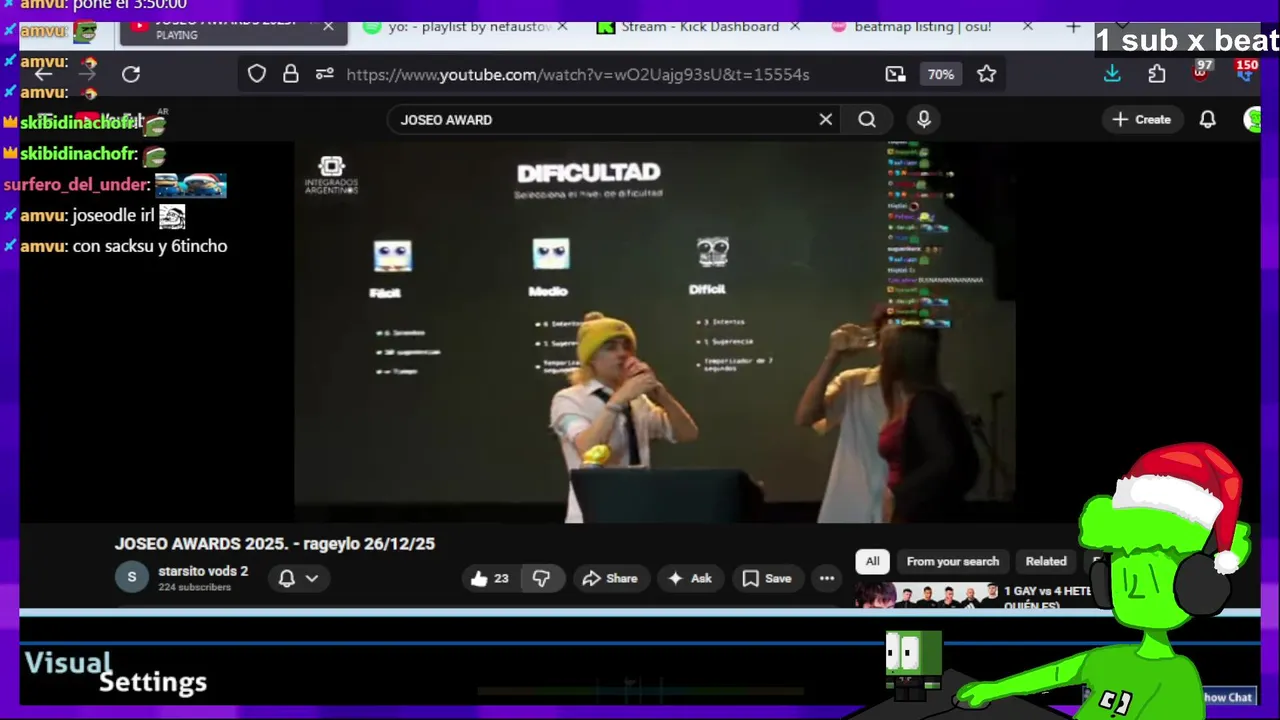Share the video
This screenshot has width=1280, height=720.
point(610,578)
